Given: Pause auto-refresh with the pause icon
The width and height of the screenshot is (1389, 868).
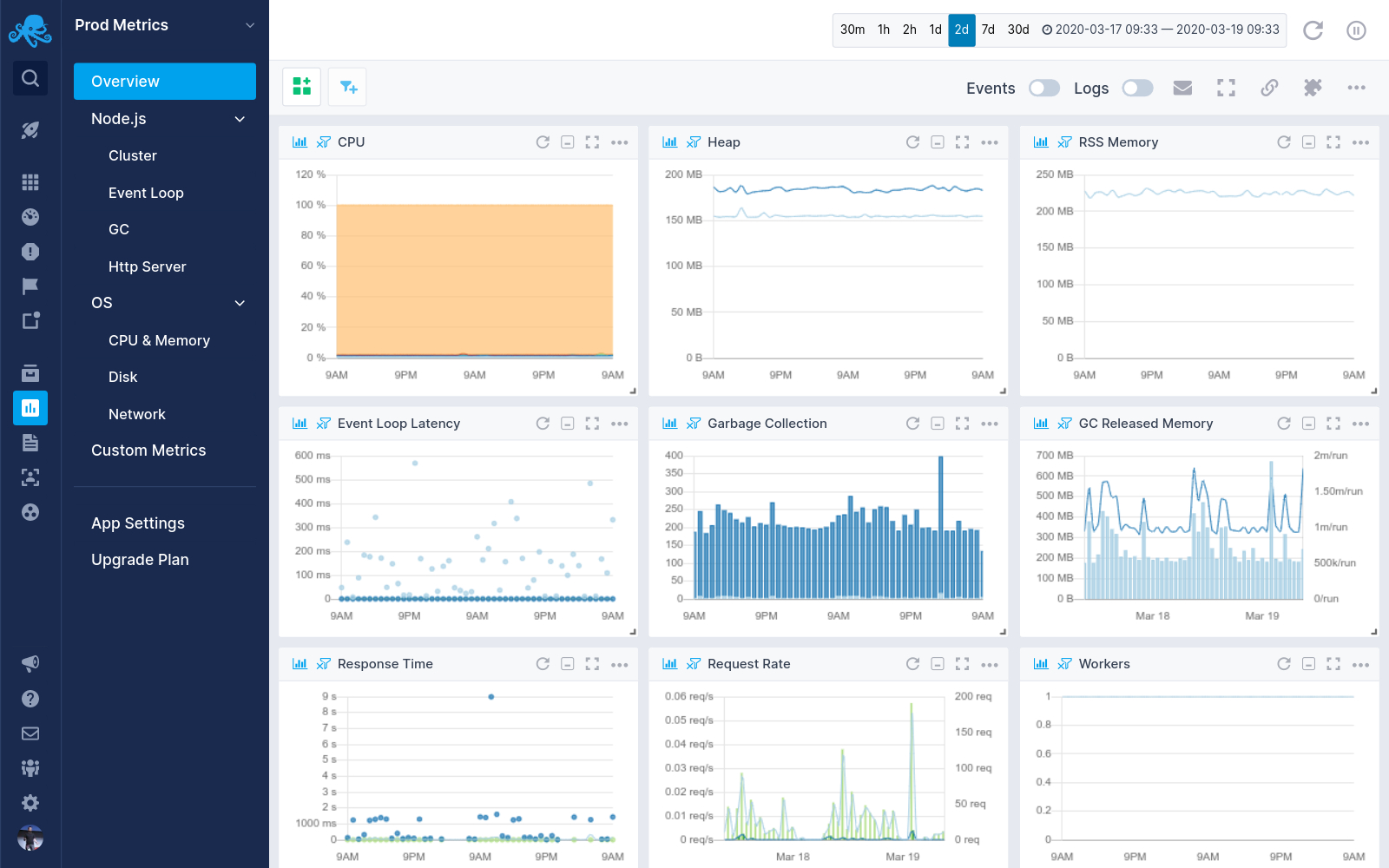Looking at the screenshot, I should (1356, 30).
